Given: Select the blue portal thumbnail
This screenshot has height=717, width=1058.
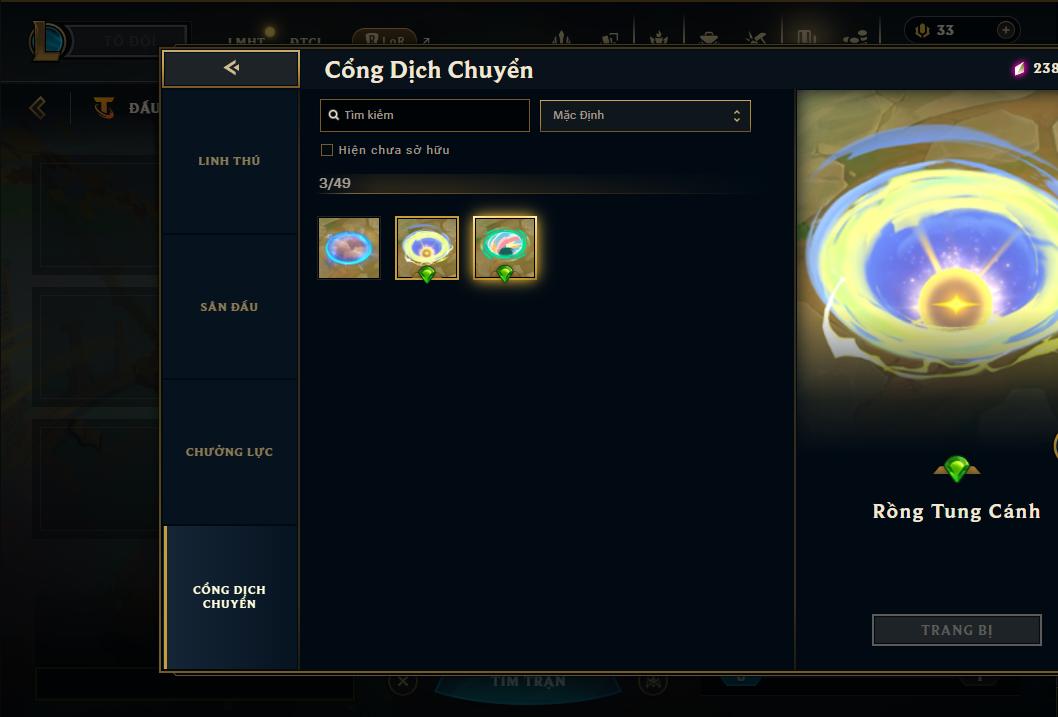Looking at the screenshot, I should point(349,248).
